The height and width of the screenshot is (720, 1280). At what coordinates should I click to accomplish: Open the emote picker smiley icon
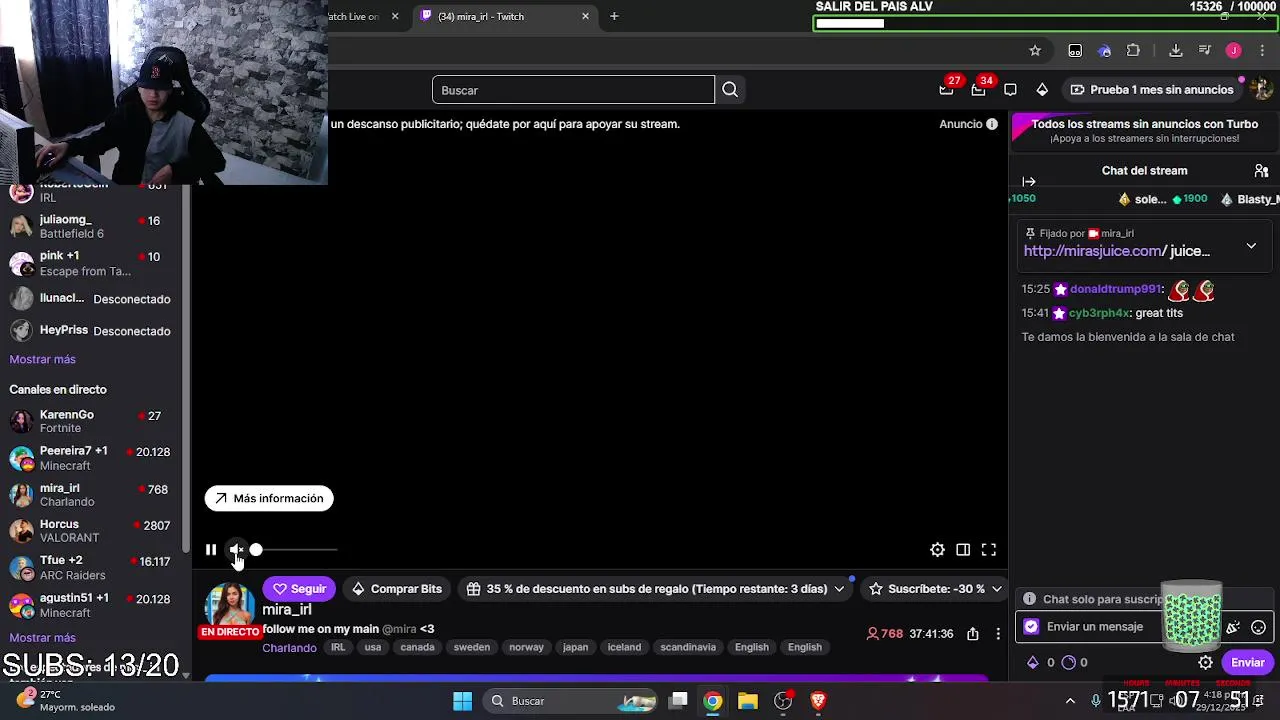click(1259, 627)
